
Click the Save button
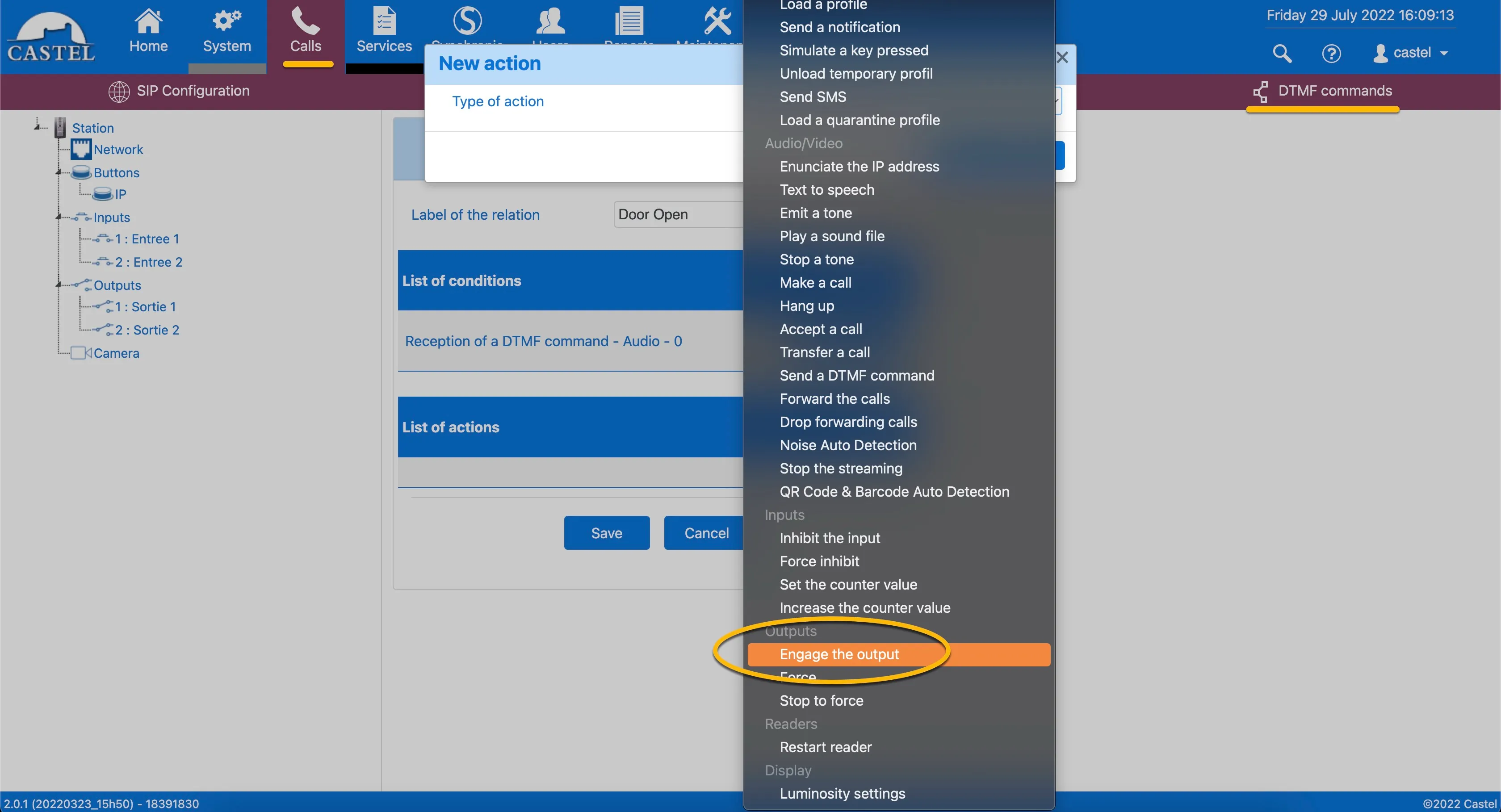[607, 533]
